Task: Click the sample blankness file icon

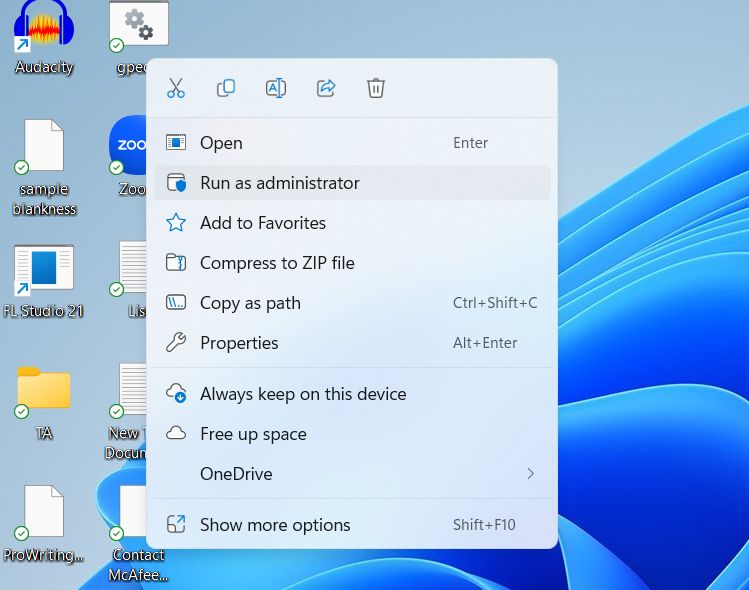Action: (44, 148)
